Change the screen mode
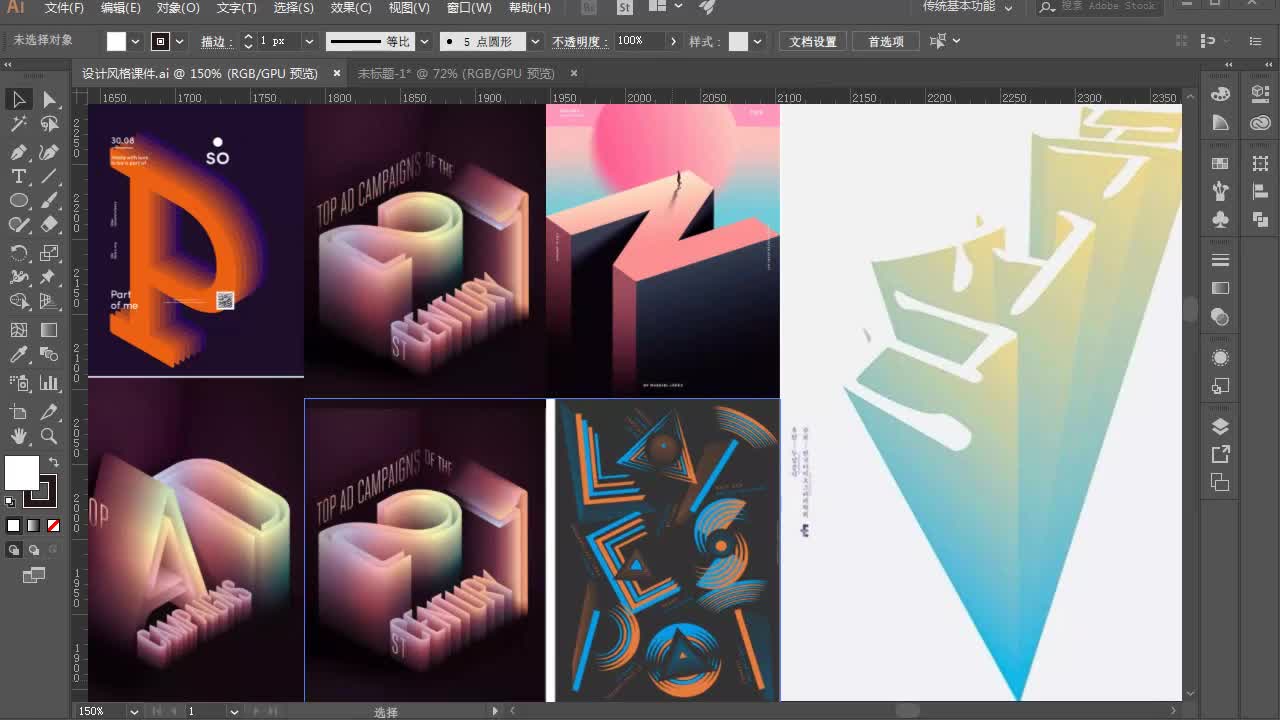Image resolution: width=1280 pixels, height=720 pixels. pyautogui.click(x=34, y=575)
